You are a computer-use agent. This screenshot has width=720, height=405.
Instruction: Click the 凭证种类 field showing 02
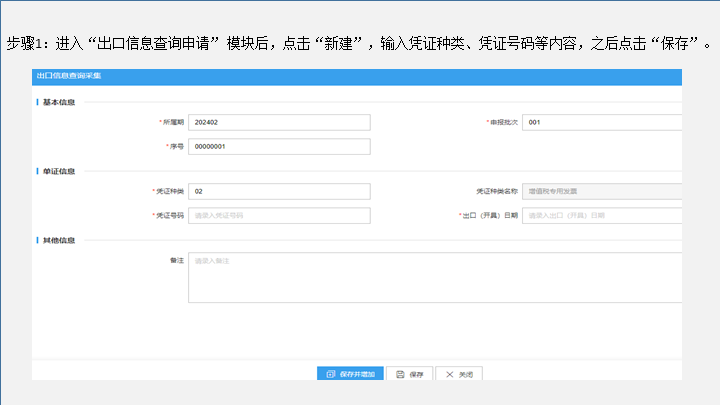(279, 191)
